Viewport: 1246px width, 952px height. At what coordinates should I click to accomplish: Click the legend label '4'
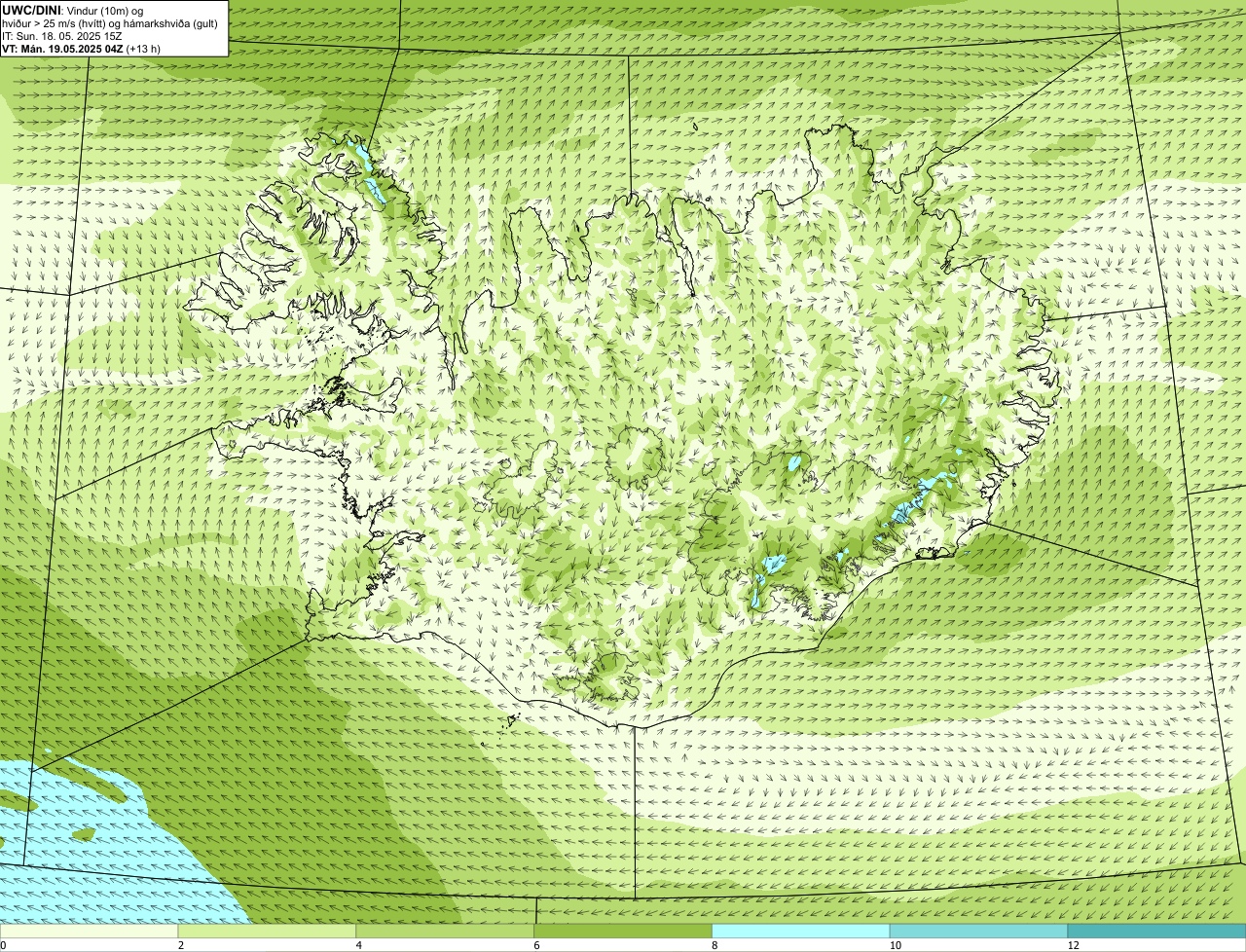coord(359,945)
